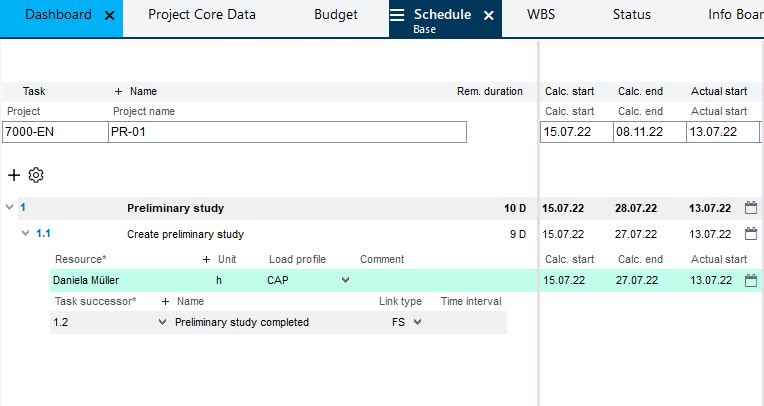The image size is (764, 406).
Task: Click plus icon next to Resource header
Action: pyautogui.click(x=207, y=259)
